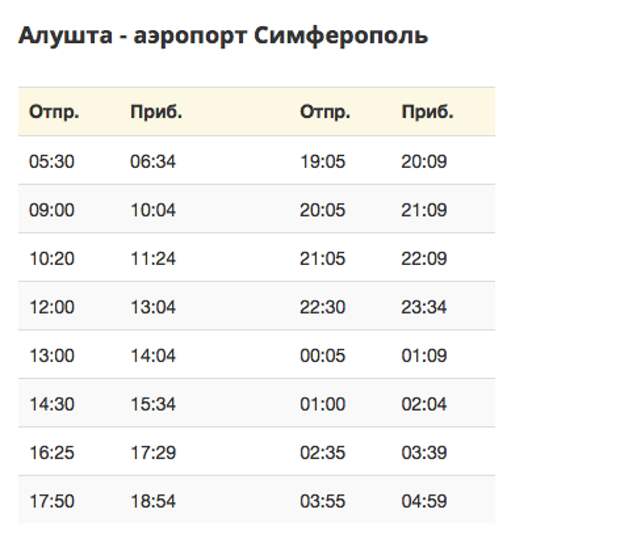
Task: Select the 17:50 departure time
Action: [x=52, y=502]
